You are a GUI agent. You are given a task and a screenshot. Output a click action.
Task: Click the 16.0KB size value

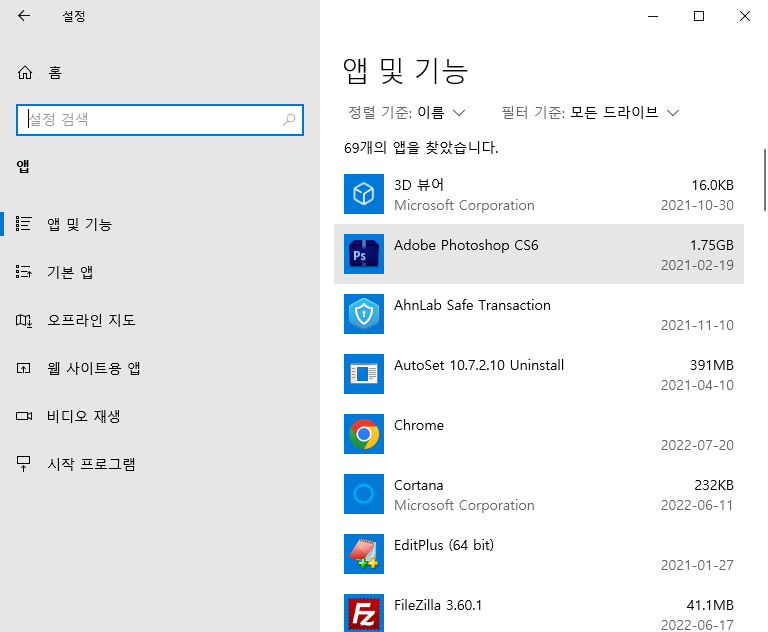click(x=713, y=185)
